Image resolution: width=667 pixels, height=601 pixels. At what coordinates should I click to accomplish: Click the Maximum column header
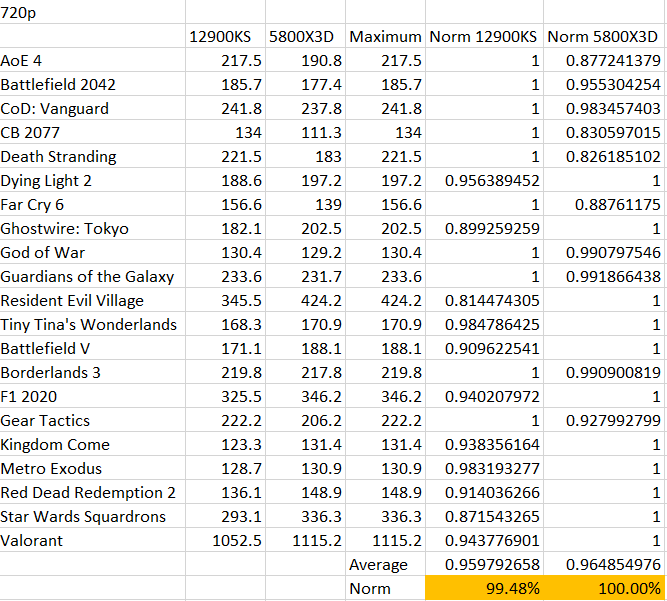tap(385, 36)
